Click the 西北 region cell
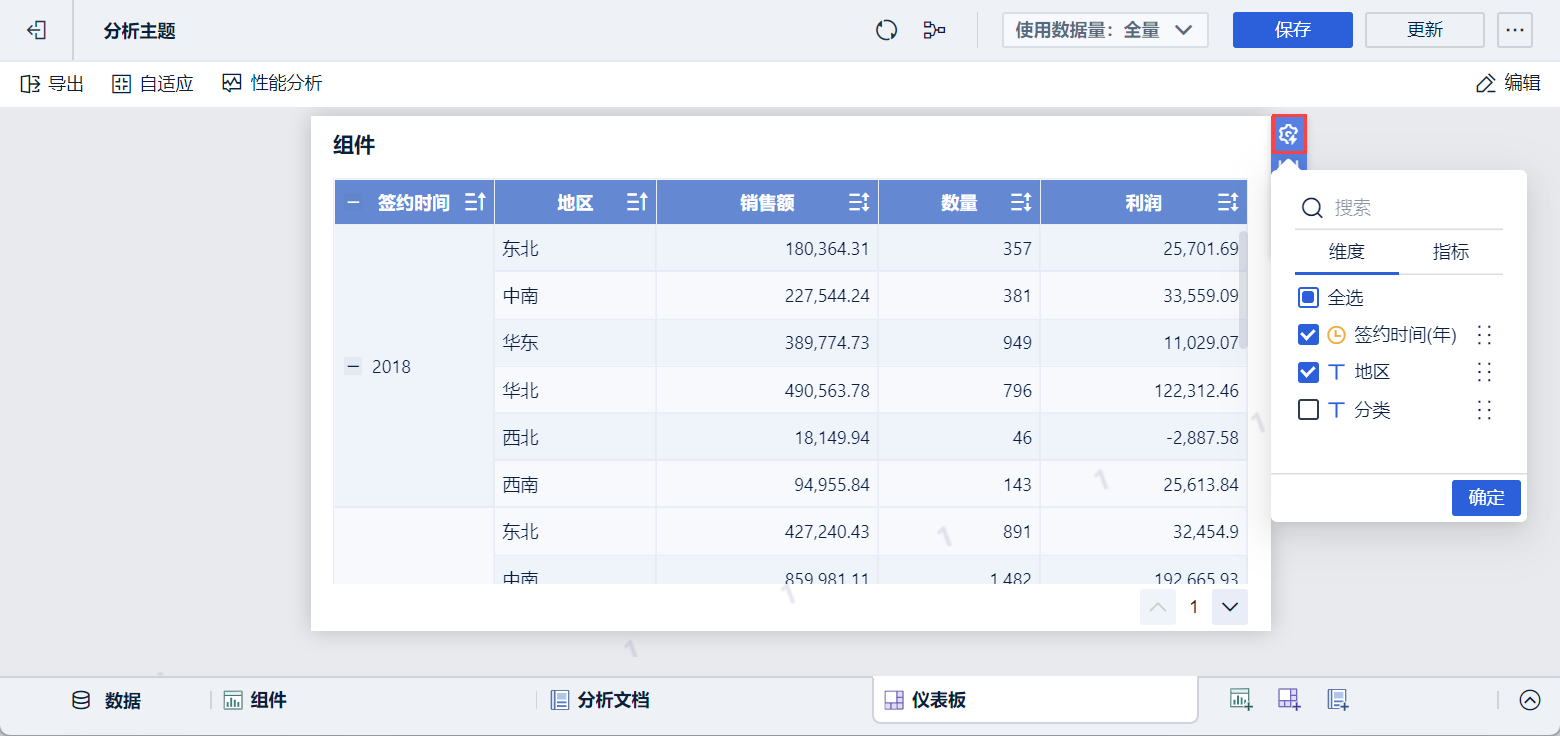Image resolution: width=1560 pixels, height=736 pixels. pos(575,437)
